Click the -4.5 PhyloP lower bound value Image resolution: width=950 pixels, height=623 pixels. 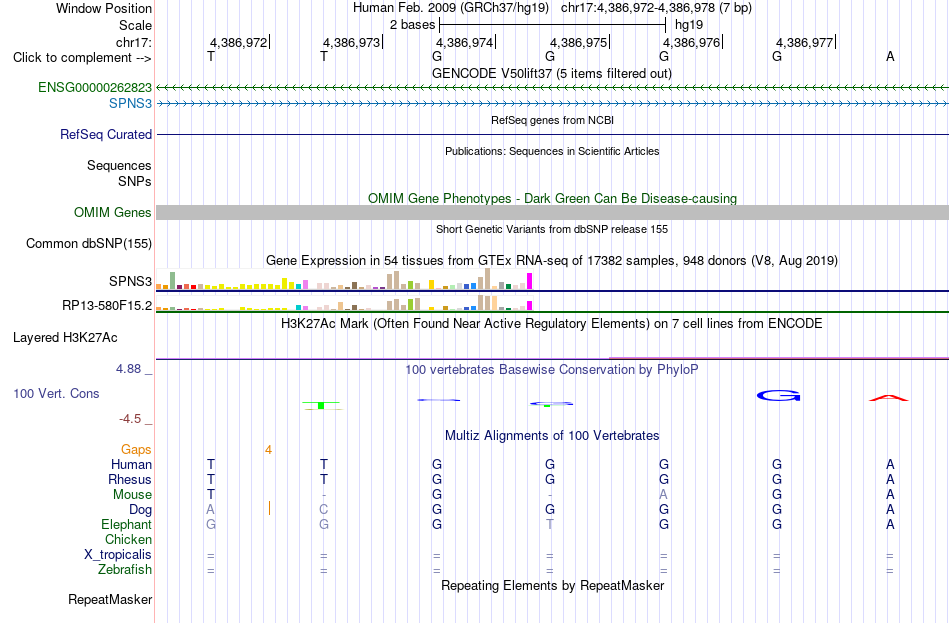(x=130, y=419)
